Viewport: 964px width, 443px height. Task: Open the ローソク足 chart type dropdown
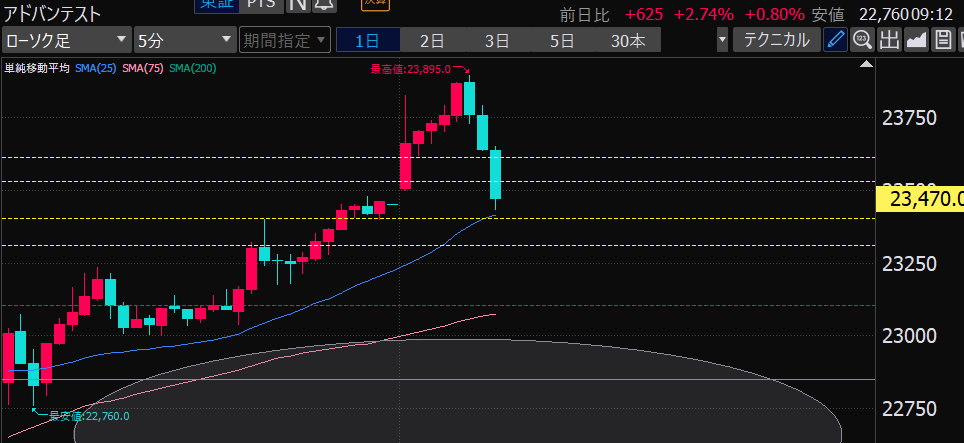(67, 41)
